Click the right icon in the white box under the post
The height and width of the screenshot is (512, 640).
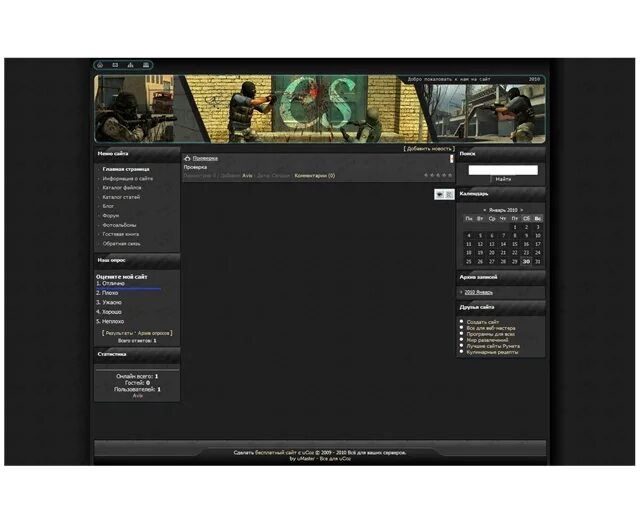449,194
